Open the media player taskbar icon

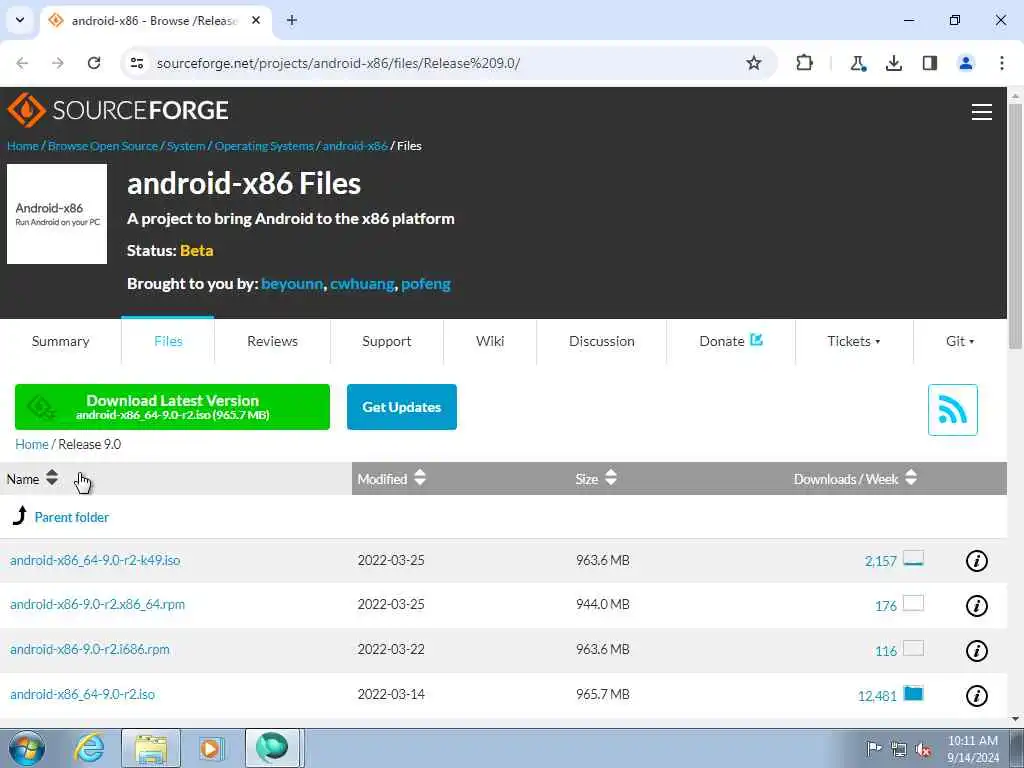[x=211, y=748]
